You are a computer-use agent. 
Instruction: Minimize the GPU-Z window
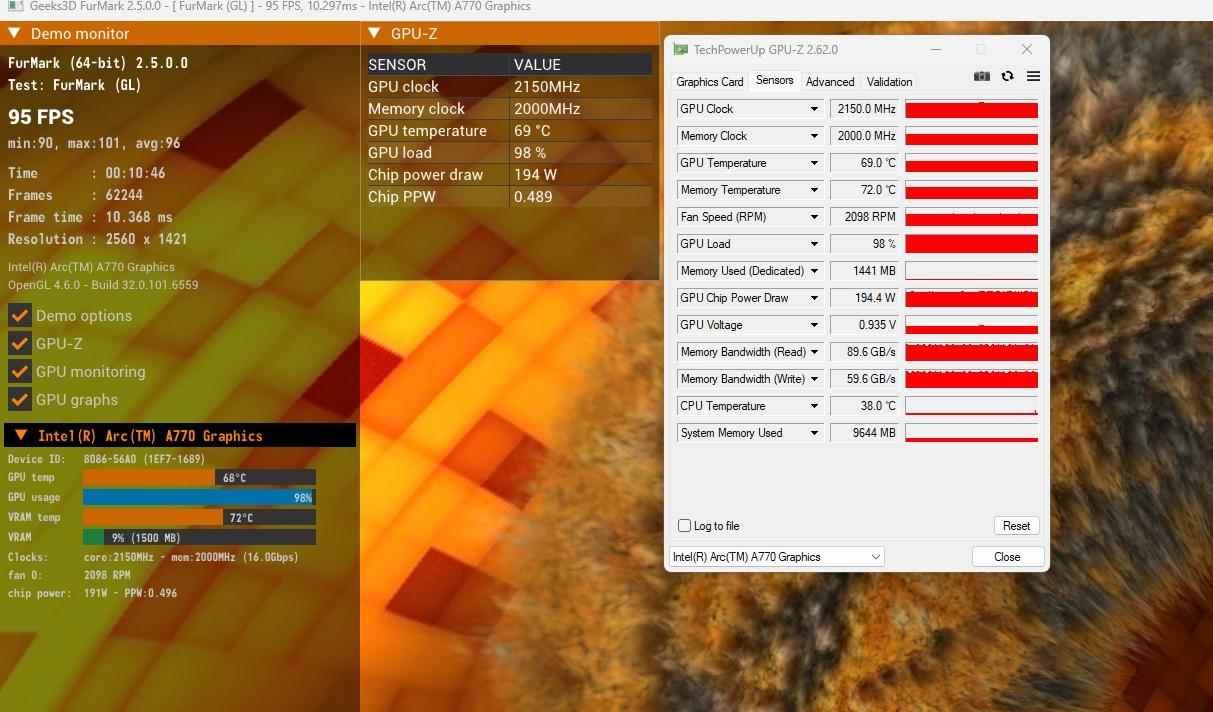(935, 49)
